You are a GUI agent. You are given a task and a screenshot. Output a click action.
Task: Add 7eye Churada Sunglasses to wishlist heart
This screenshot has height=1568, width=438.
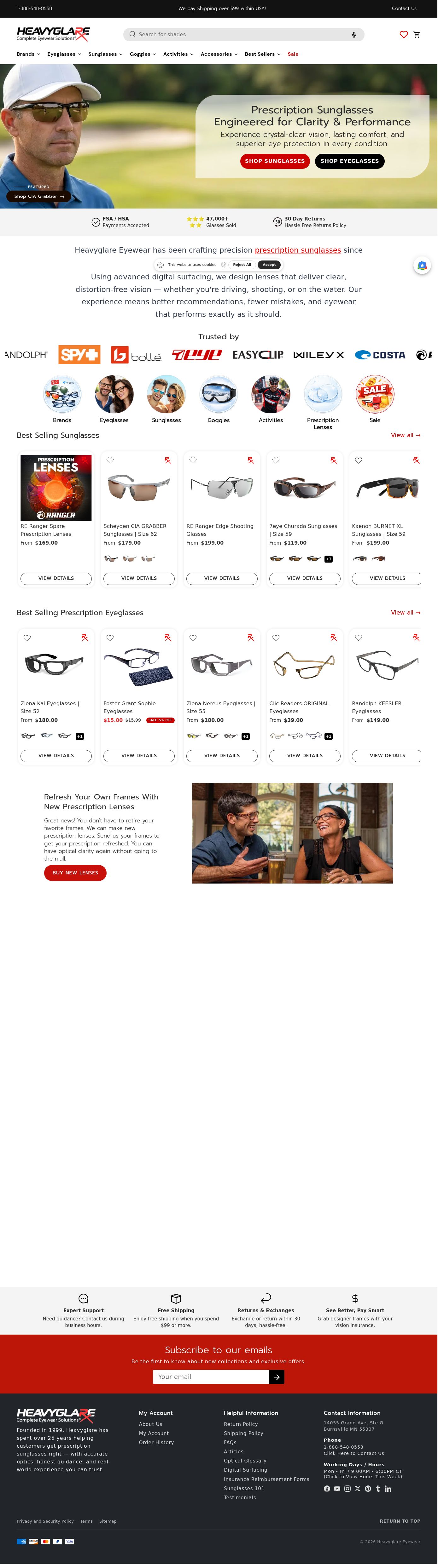(x=276, y=461)
